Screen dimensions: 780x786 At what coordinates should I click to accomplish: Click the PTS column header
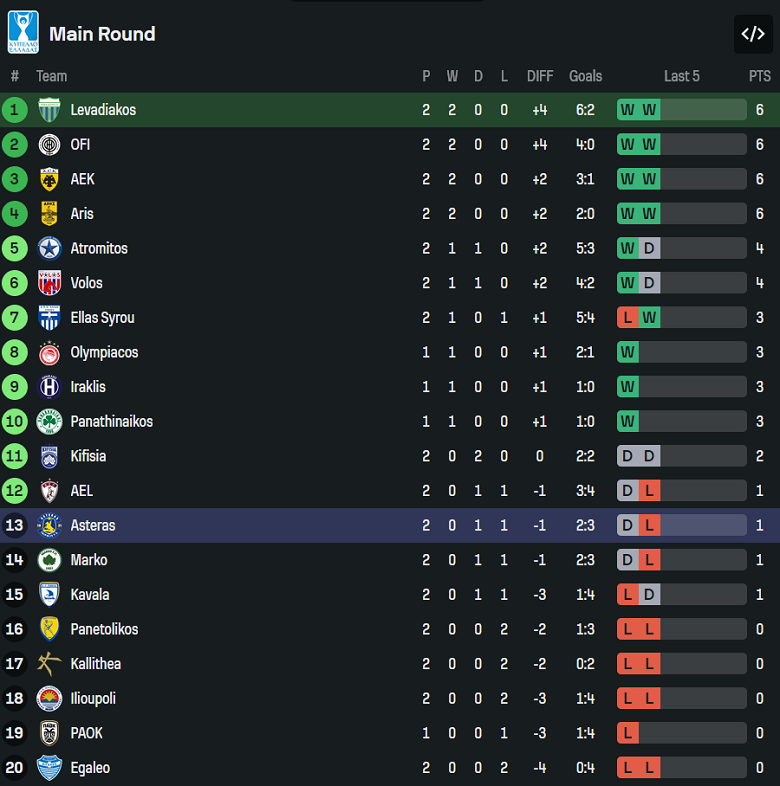tap(759, 76)
